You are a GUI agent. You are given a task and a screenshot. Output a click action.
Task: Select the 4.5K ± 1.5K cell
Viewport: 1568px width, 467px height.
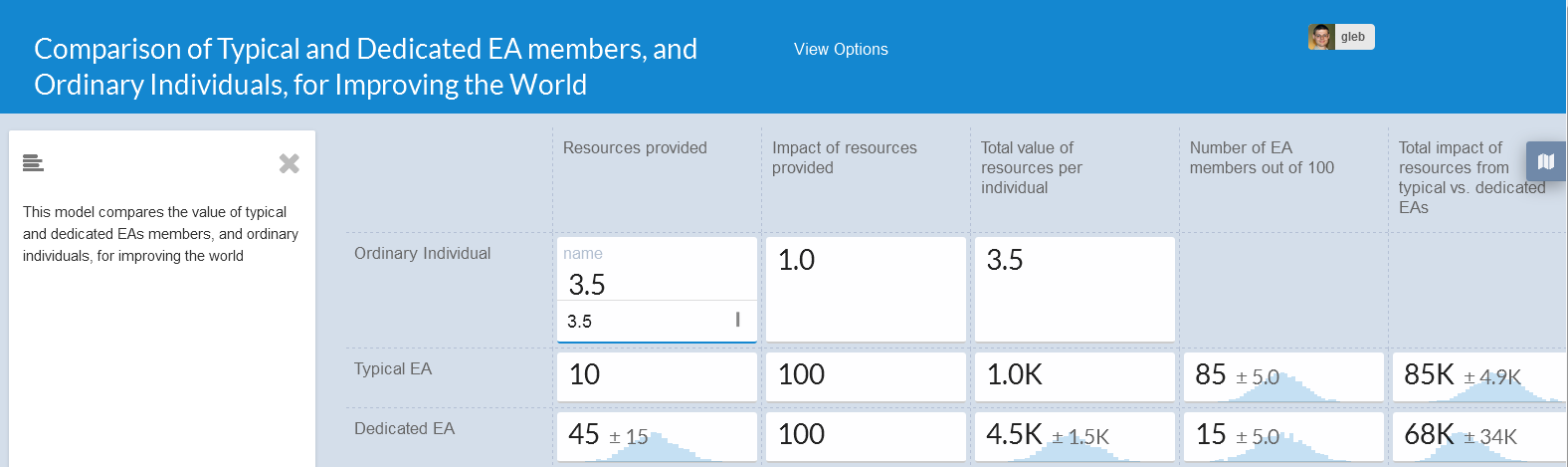(1075, 436)
